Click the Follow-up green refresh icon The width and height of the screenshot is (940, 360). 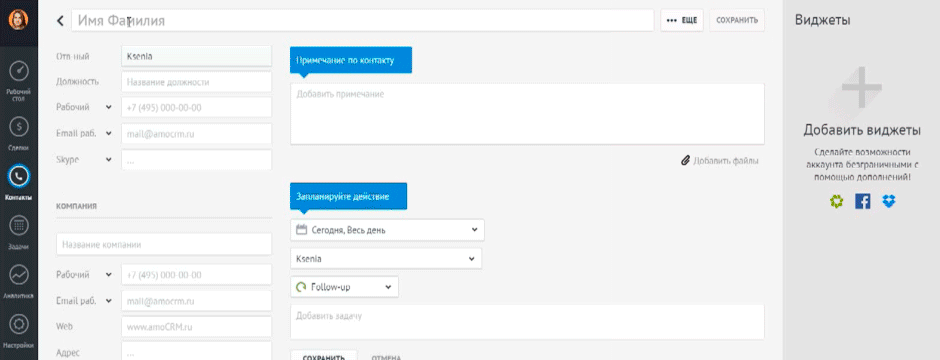(x=301, y=288)
